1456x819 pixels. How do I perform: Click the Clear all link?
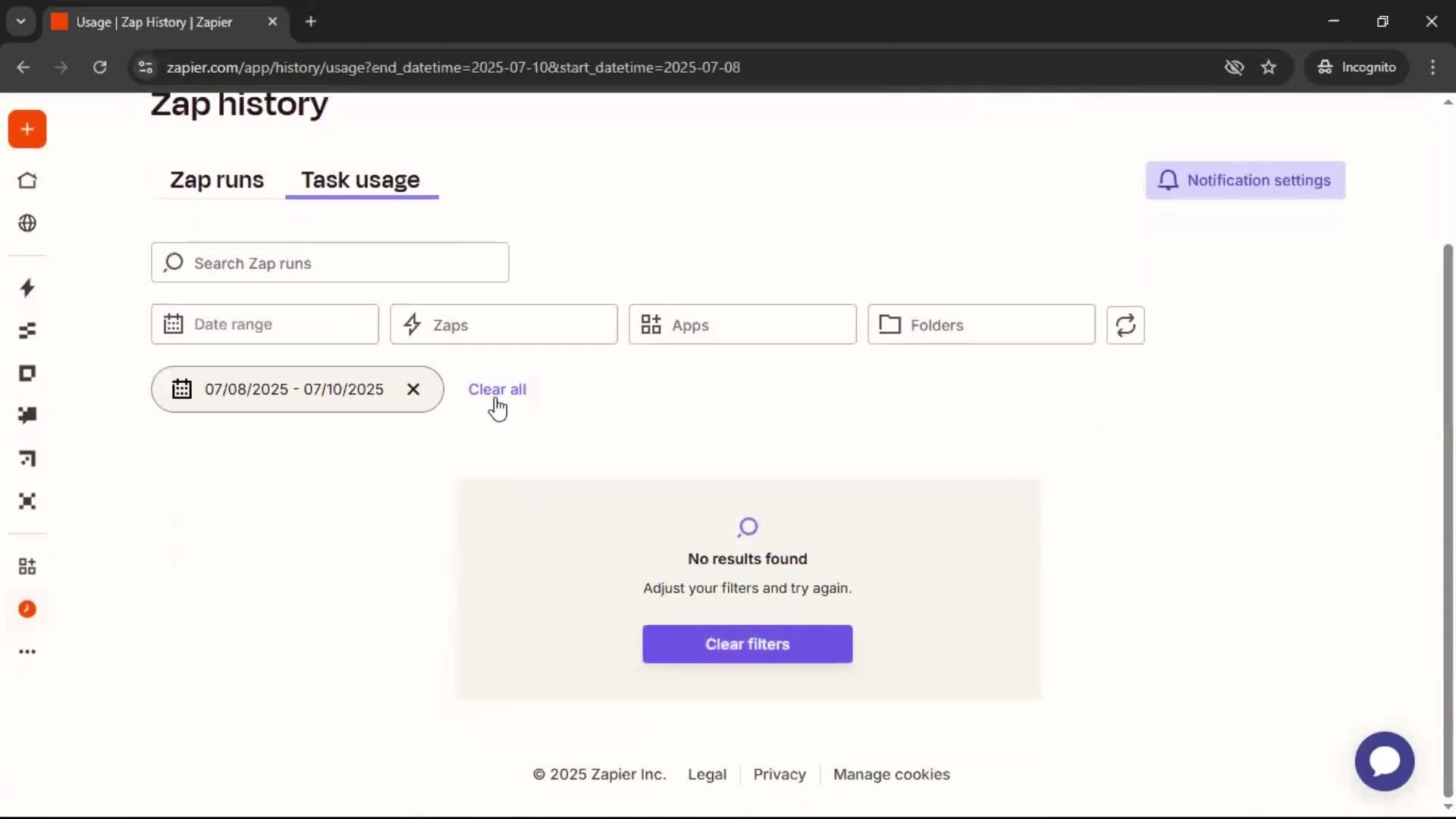pyautogui.click(x=497, y=389)
